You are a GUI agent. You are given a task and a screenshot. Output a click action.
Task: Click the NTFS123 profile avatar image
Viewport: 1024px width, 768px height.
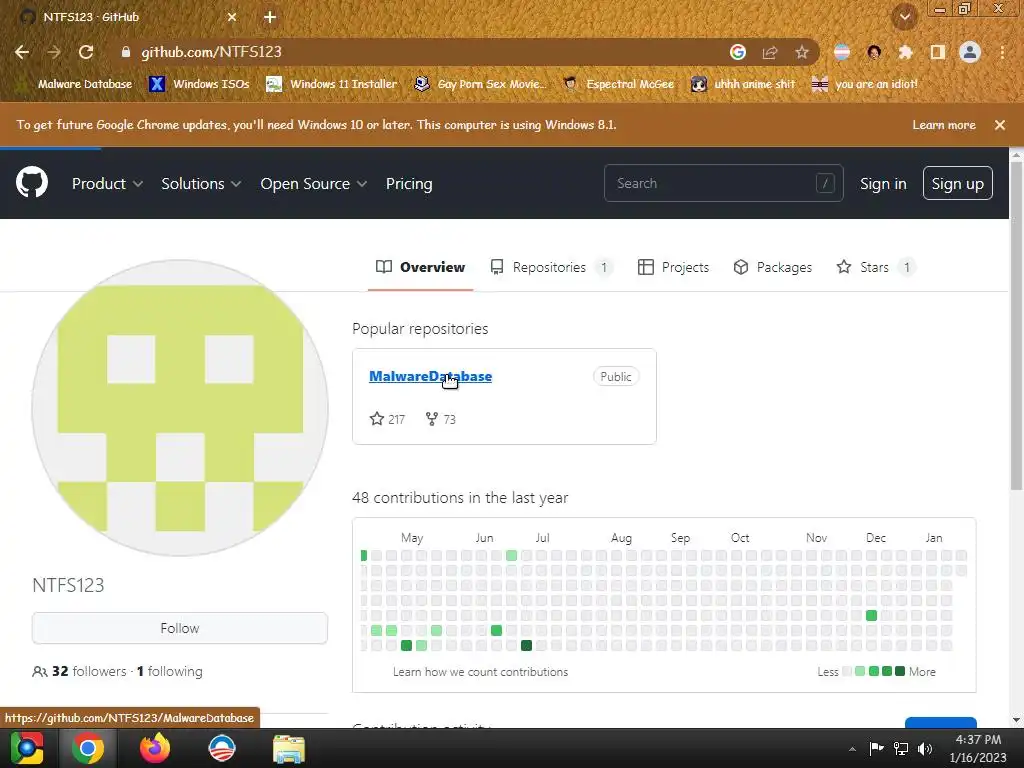pyautogui.click(x=180, y=408)
